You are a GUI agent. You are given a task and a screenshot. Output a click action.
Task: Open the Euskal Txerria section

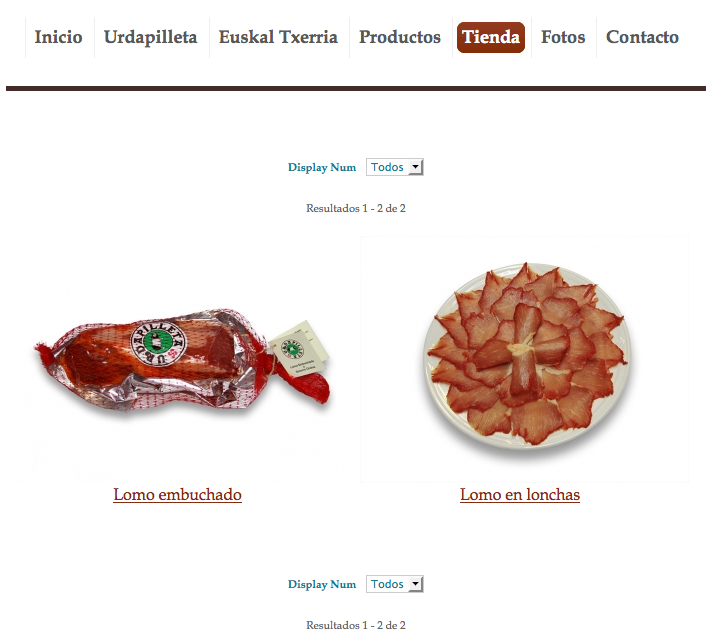click(278, 37)
